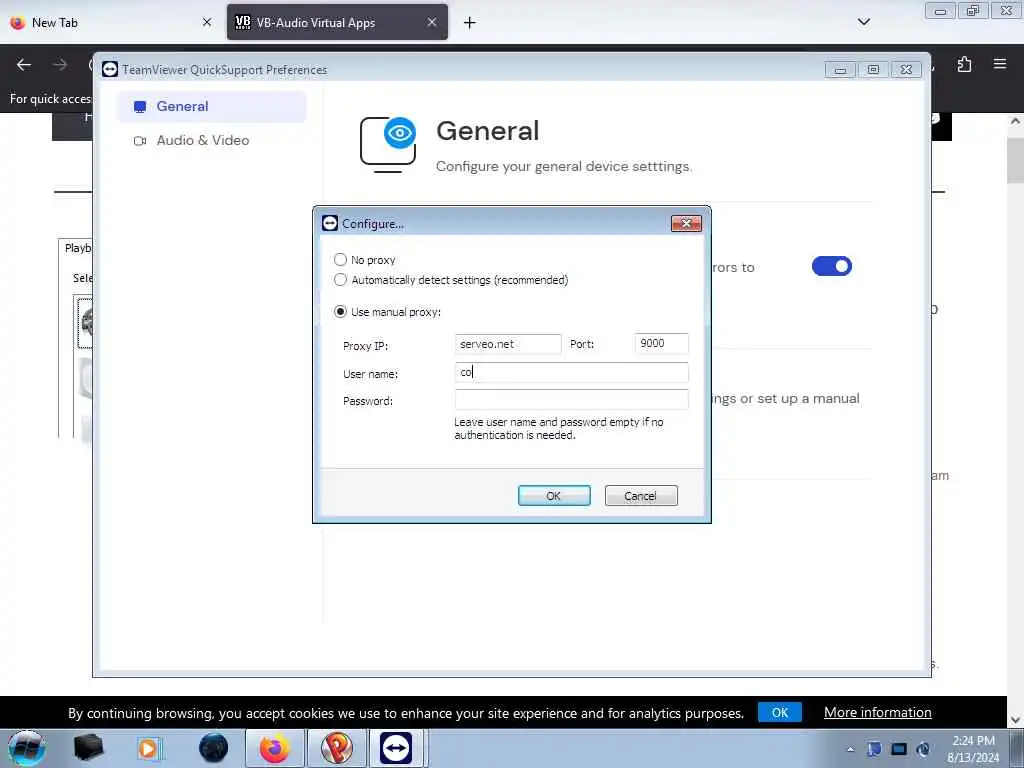Show hidden system tray icons arrow
The width and height of the screenshot is (1024, 768).
click(850, 749)
